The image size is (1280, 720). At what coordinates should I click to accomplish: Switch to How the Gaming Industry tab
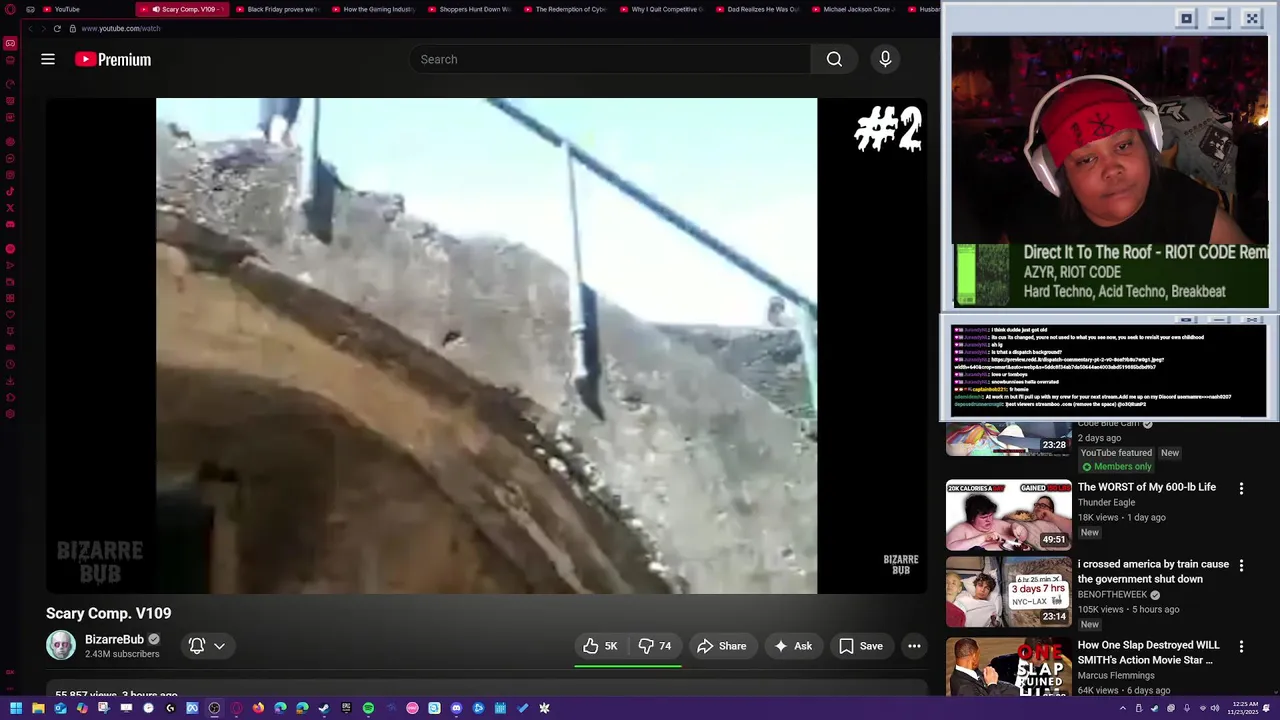click(x=373, y=9)
